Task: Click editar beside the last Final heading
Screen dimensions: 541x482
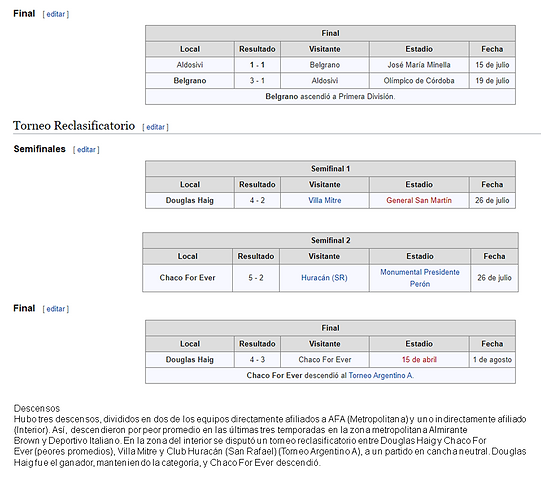Action: click(56, 309)
